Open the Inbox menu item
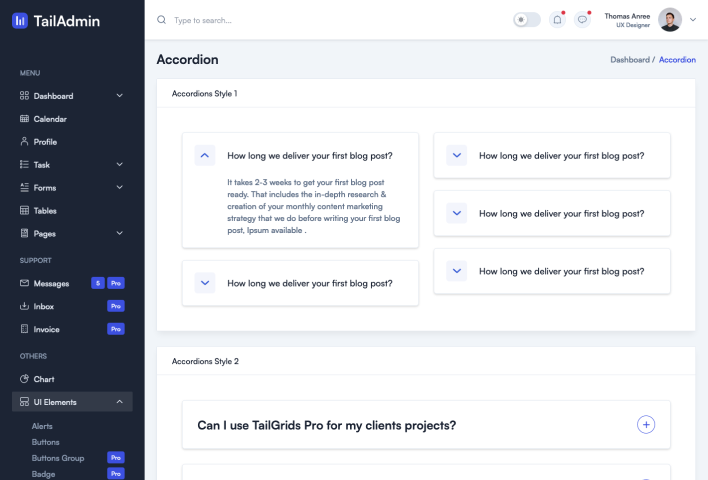This screenshot has height=480, width=708. tap(44, 306)
